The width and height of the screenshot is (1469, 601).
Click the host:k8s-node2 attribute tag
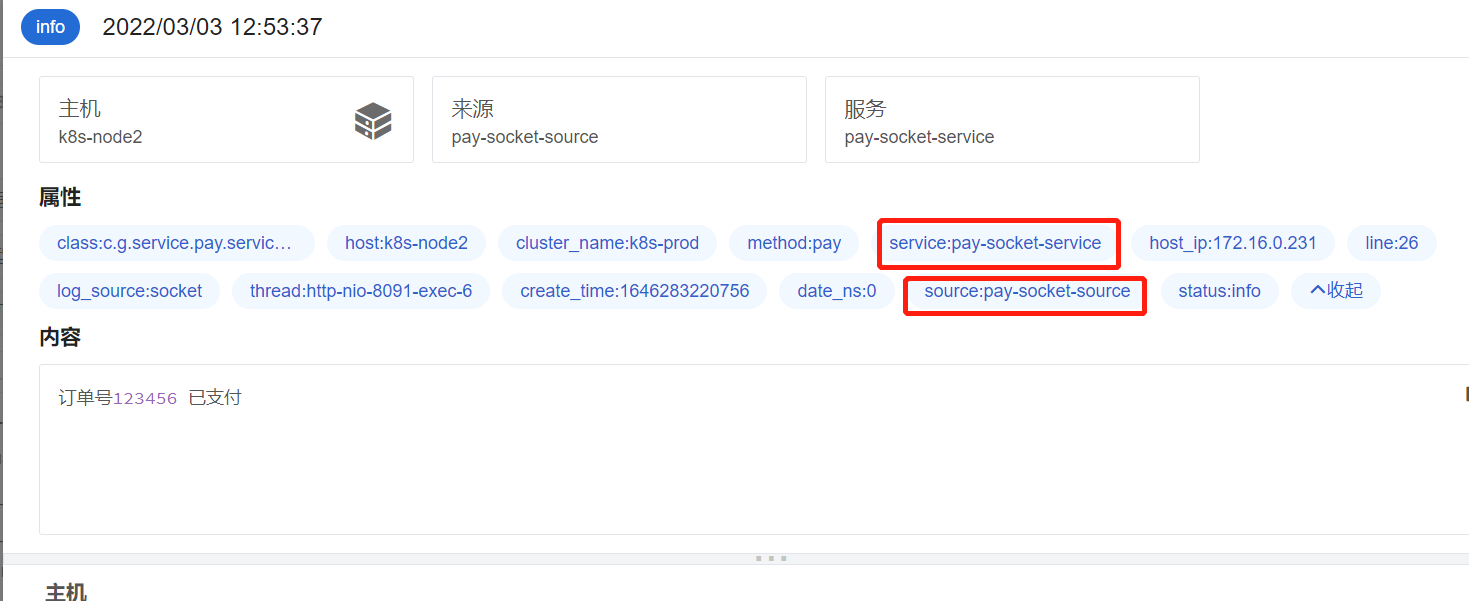pos(406,243)
